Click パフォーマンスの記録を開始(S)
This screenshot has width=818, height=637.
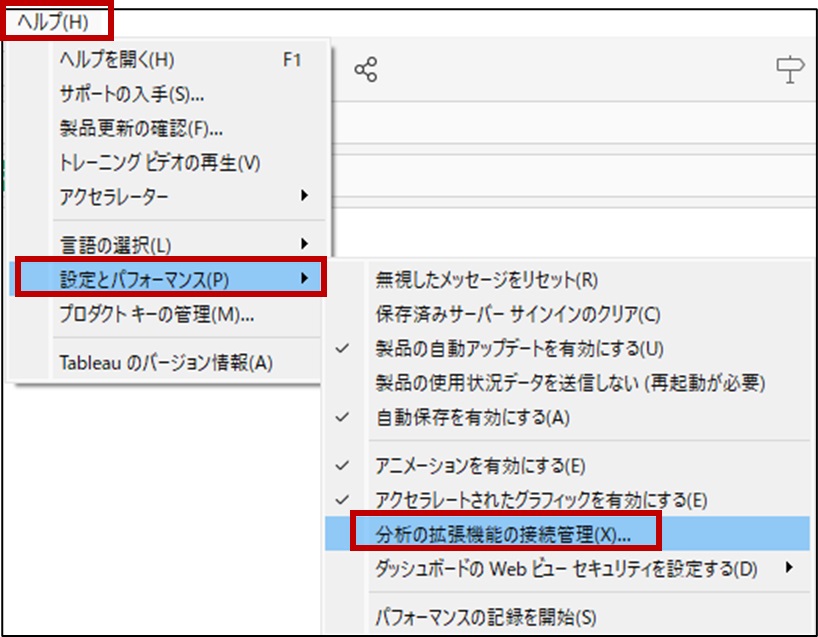tap(485, 617)
